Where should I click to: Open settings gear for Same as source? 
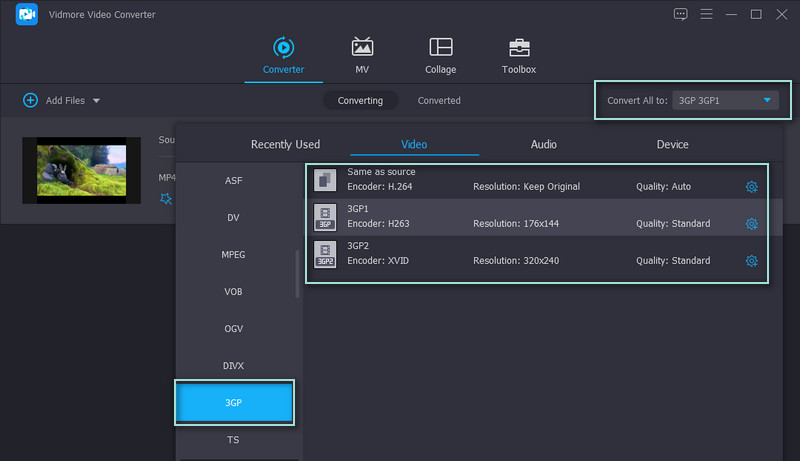point(751,187)
